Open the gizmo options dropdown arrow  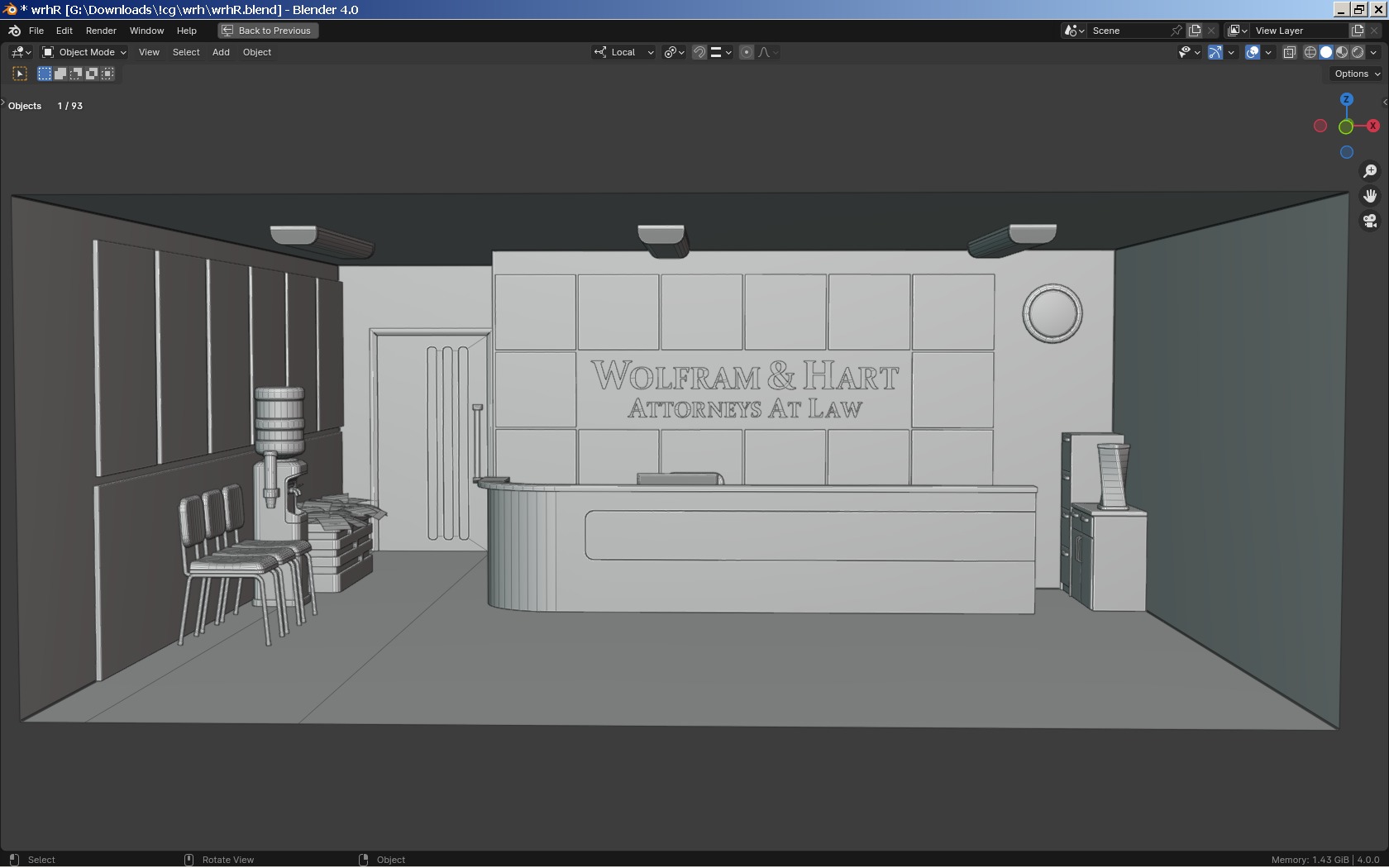1231,52
